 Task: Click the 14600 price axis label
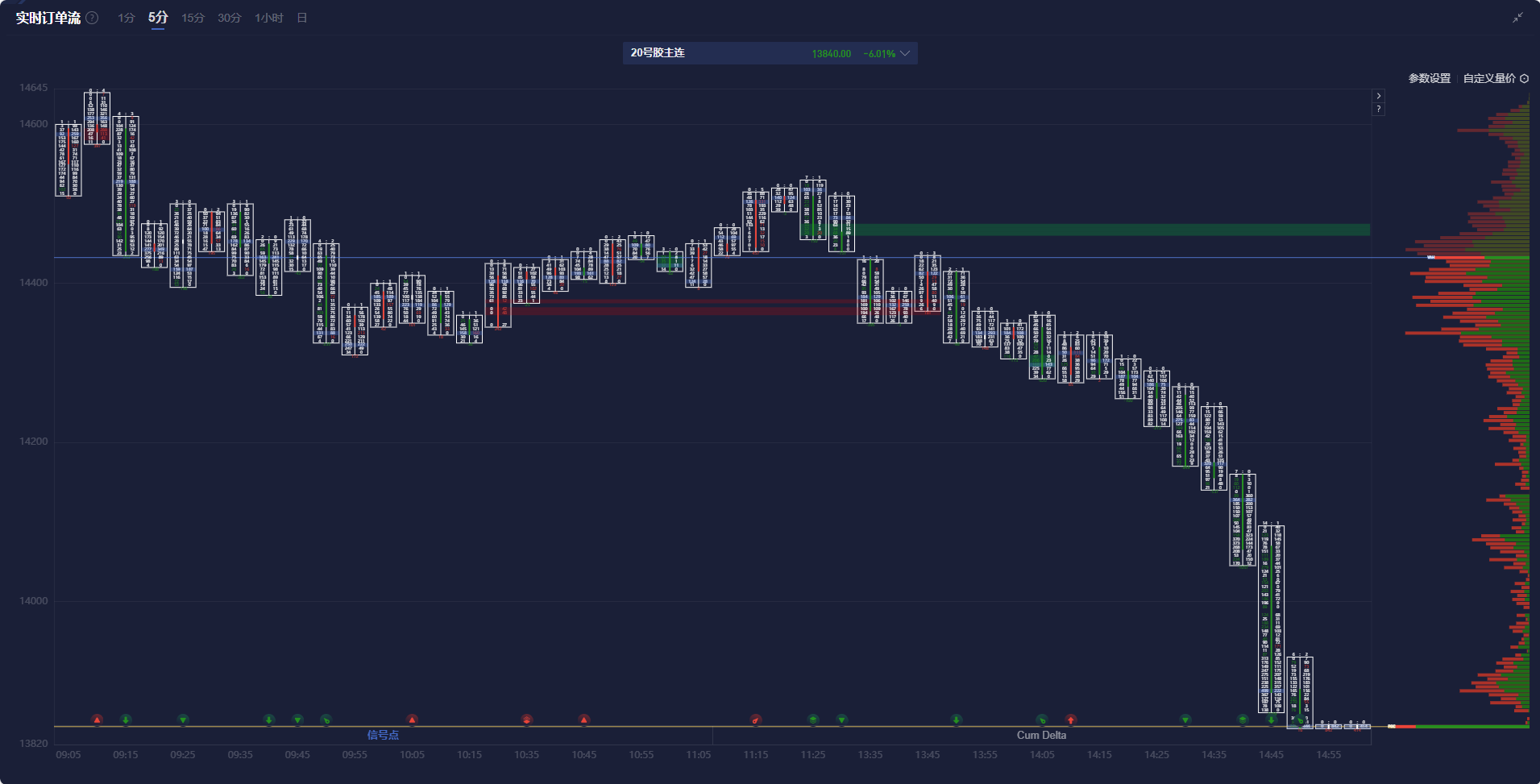pos(34,123)
